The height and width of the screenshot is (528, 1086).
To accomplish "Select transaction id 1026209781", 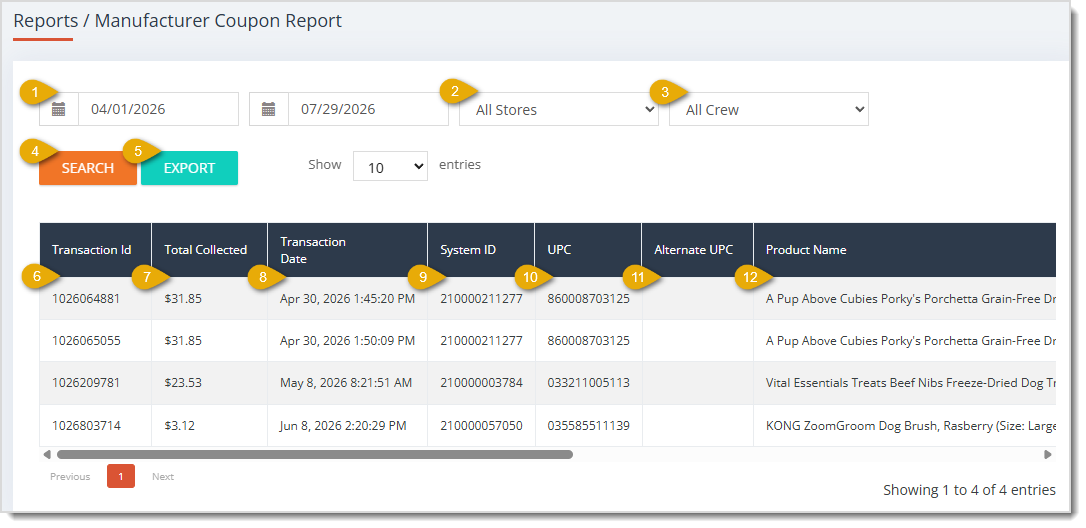I will pyautogui.click(x=86, y=382).
